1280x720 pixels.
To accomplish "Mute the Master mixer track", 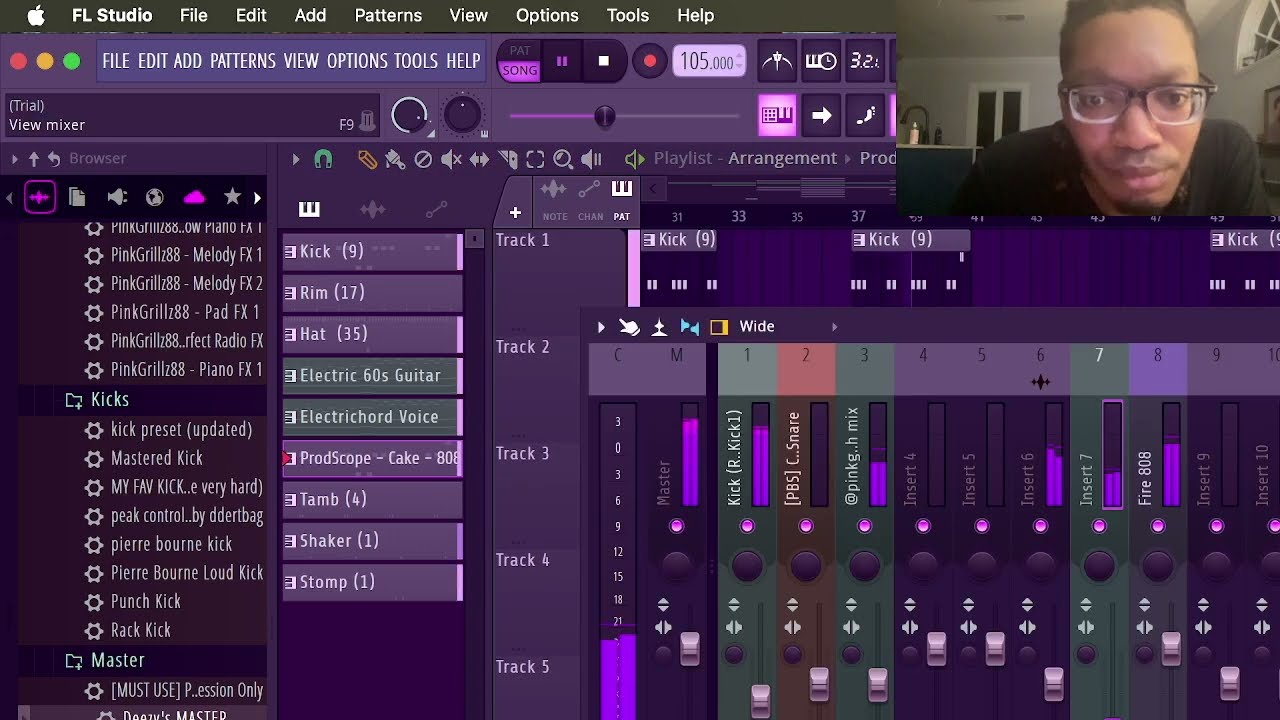I will coord(677,526).
